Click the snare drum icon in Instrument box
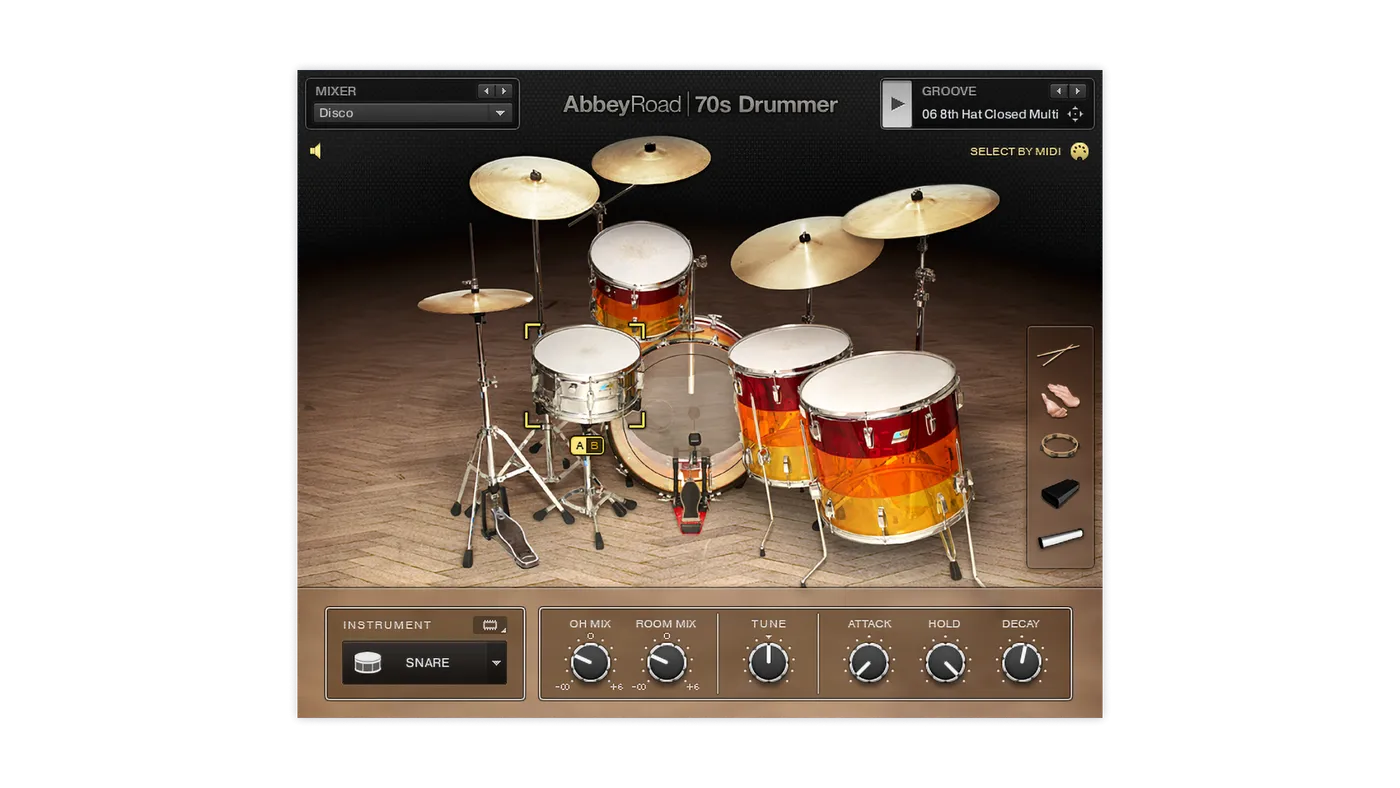Screen dimensions: 1400x788 tap(368, 662)
